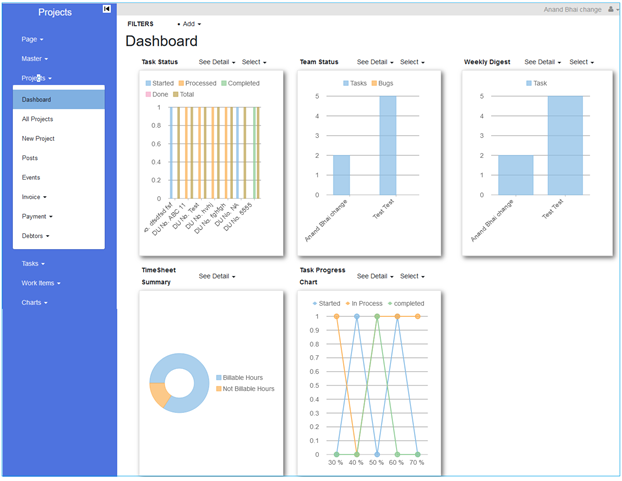Toggle the Started legend in Task Status

[x=159, y=83]
